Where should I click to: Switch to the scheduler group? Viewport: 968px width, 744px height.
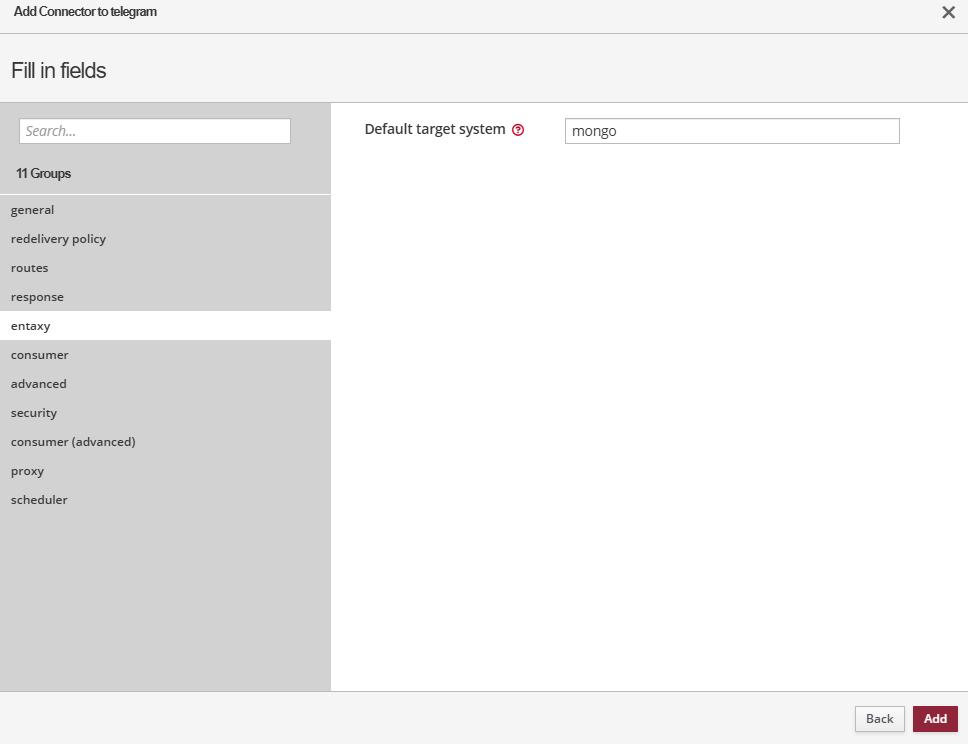[x=39, y=500]
